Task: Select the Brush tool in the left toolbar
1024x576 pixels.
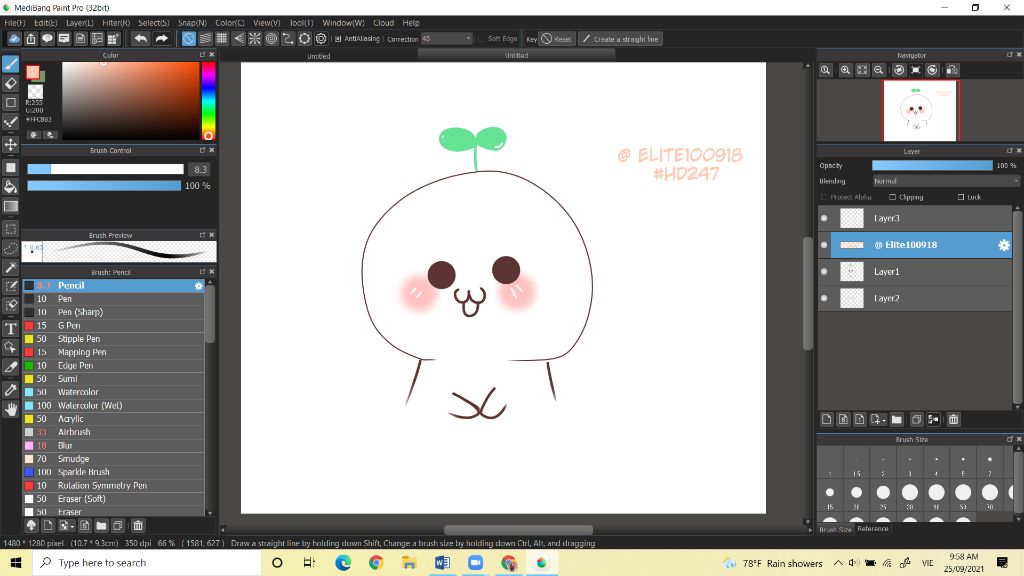Action: point(10,63)
